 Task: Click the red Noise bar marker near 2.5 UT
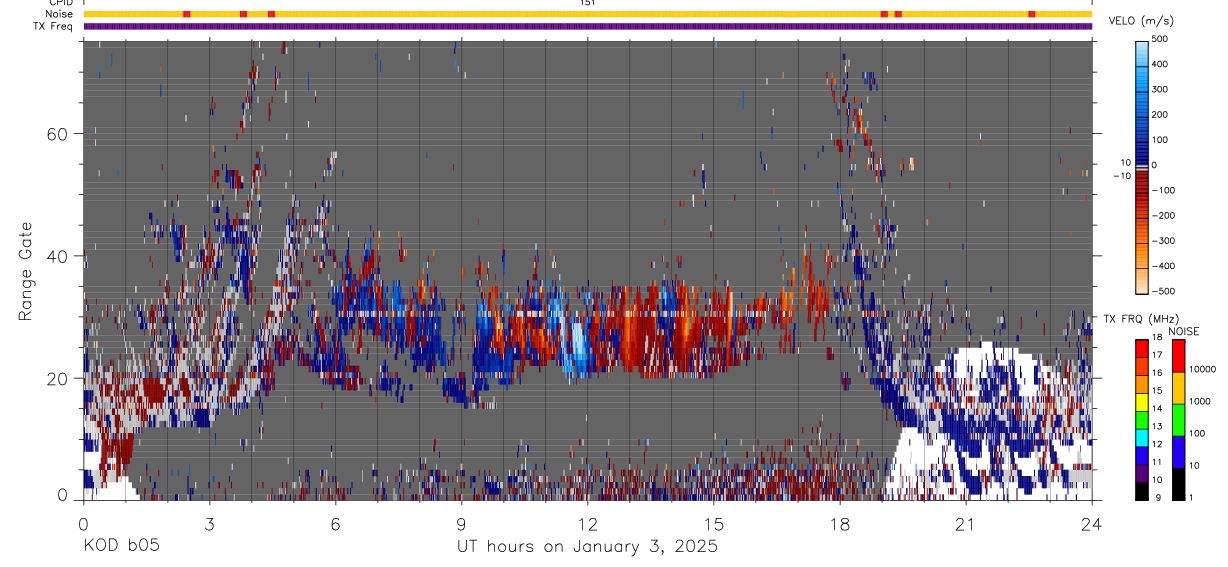pos(187,14)
